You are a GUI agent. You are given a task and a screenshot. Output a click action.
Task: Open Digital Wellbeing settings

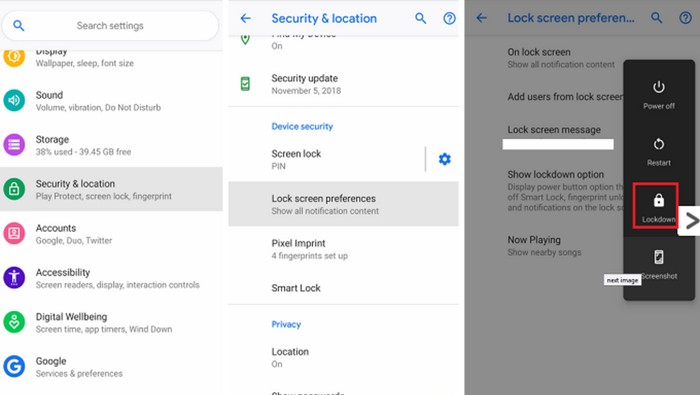[x=111, y=322]
